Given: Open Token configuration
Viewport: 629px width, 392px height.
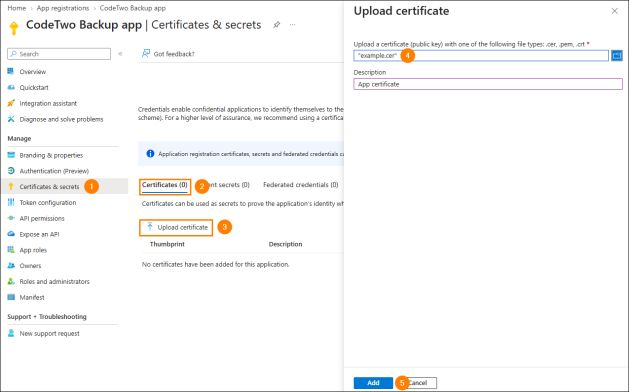Looking at the screenshot, I should (x=48, y=203).
